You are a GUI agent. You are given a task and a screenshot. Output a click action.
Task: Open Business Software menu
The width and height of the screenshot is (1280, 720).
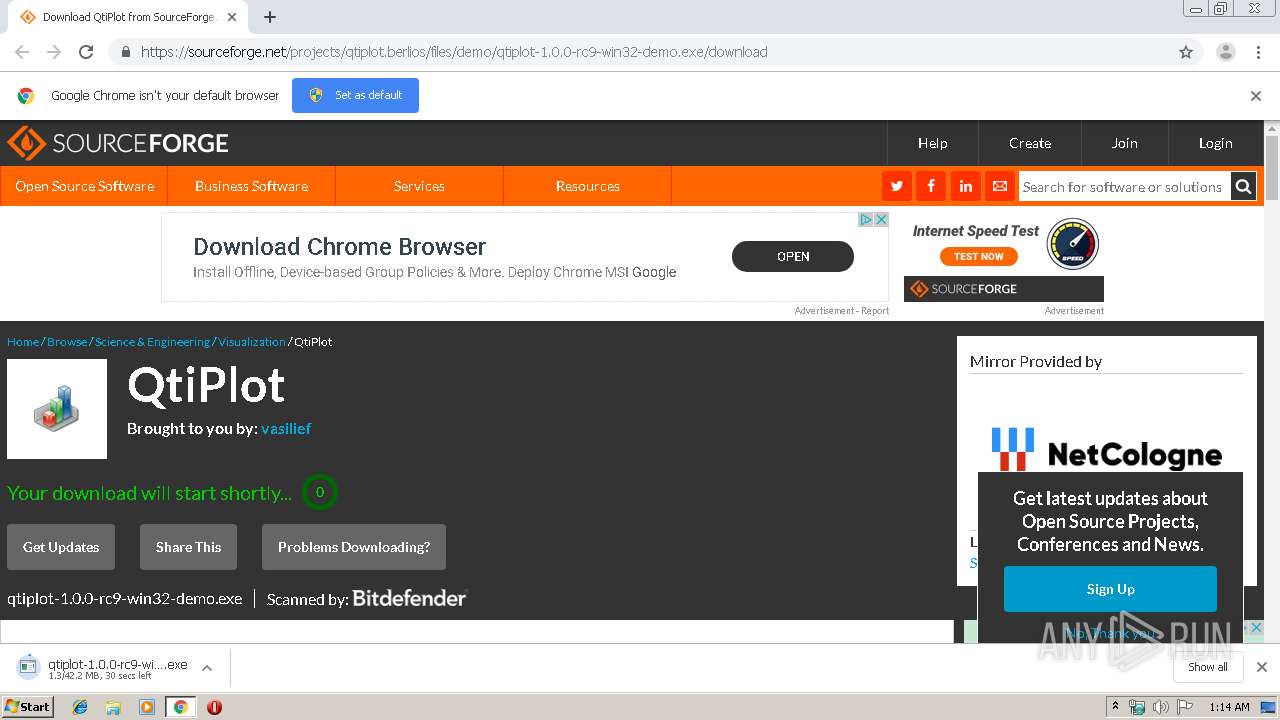point(251,186)
